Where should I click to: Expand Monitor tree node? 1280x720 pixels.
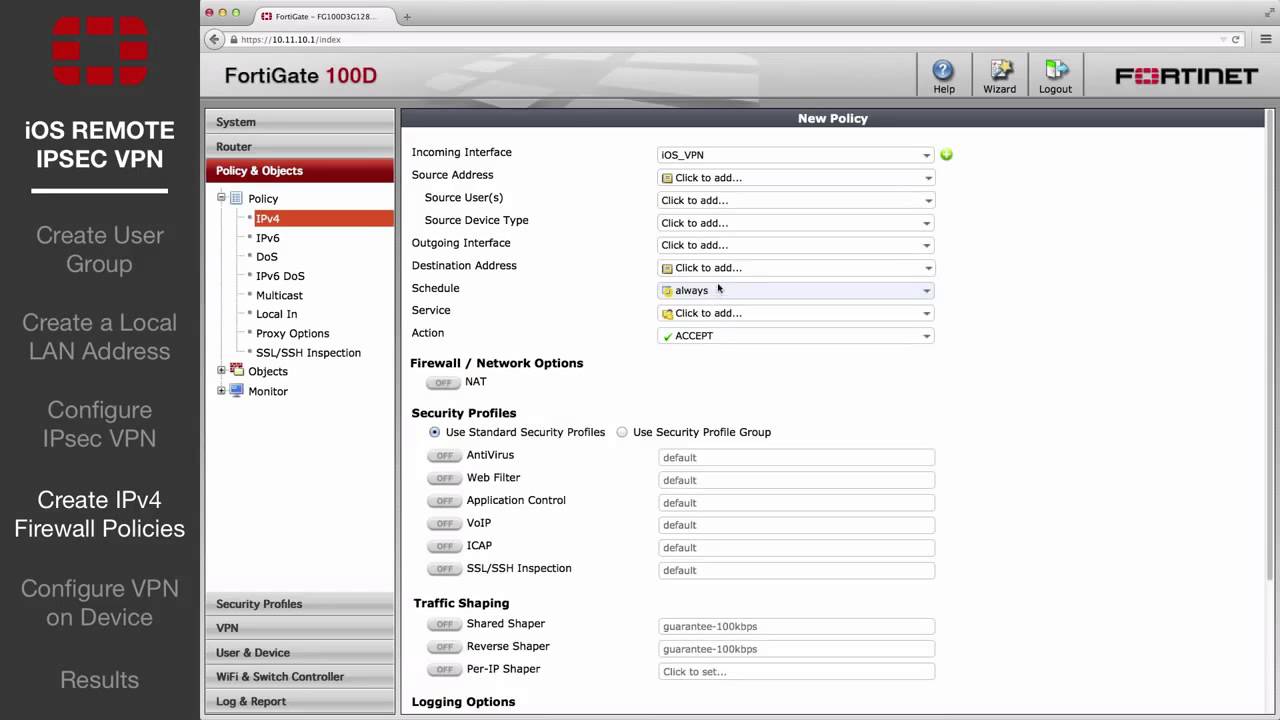[x=221, y=391]
